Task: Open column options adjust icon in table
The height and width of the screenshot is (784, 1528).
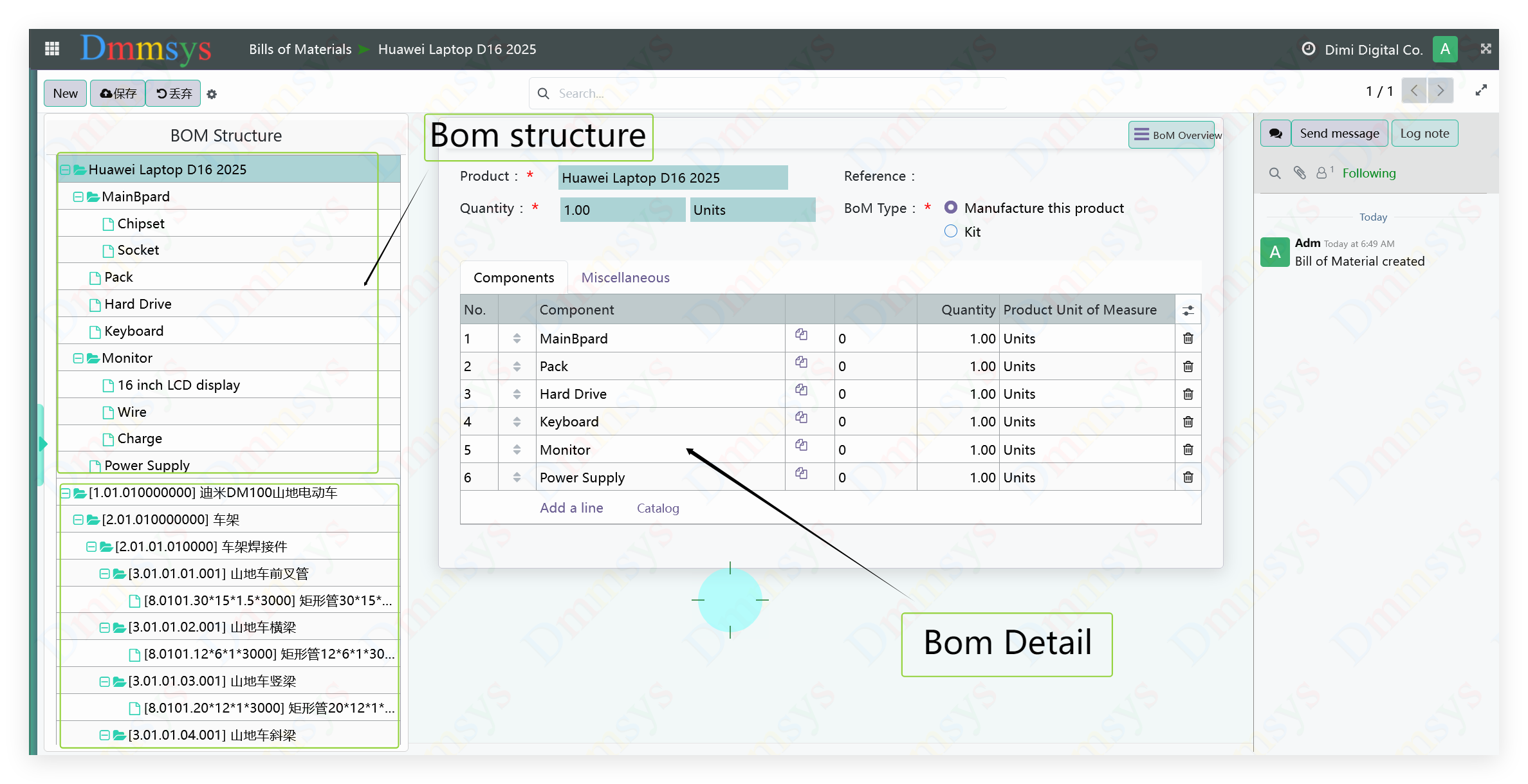Action: click(x=1188, y=311)
